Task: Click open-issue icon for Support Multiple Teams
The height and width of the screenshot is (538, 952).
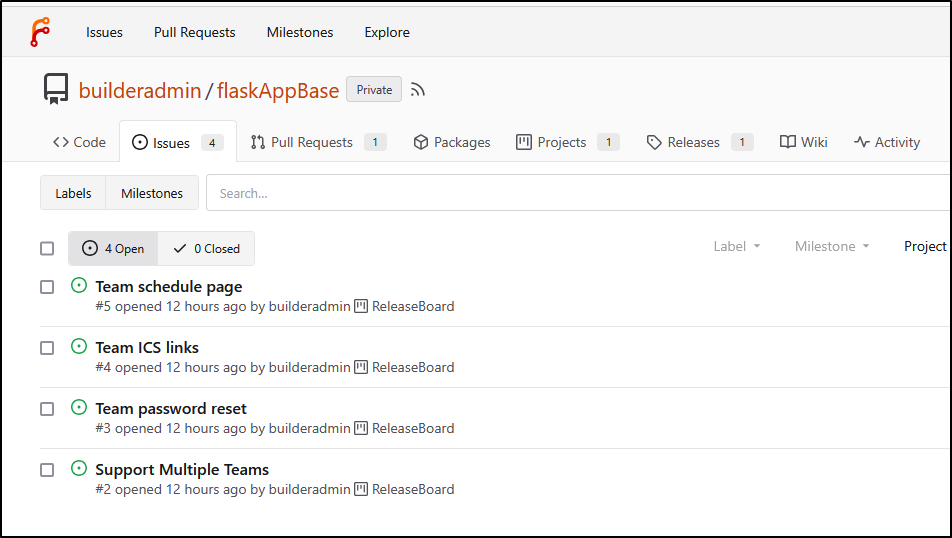Action: coord(79,469)
